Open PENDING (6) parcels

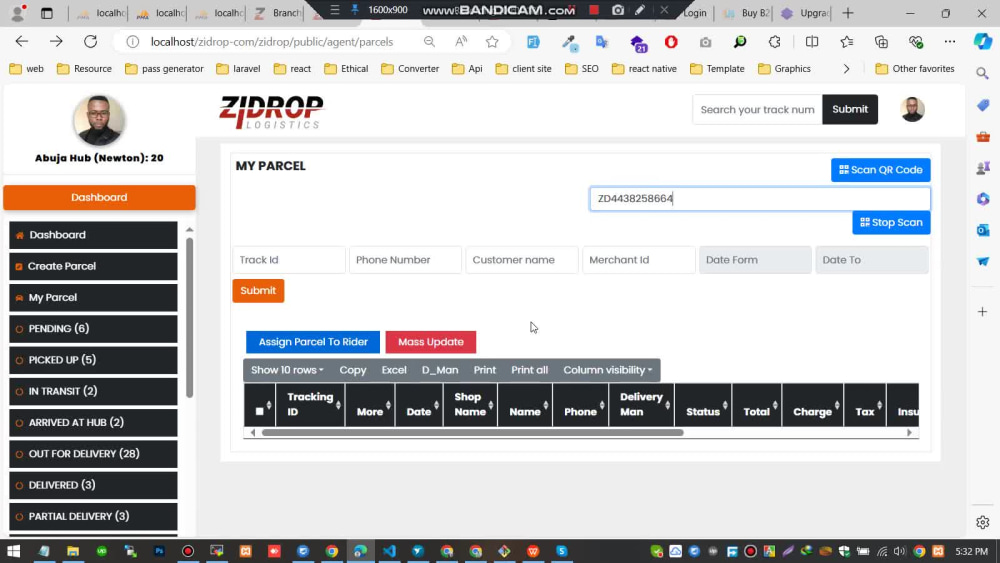[93, 329]
